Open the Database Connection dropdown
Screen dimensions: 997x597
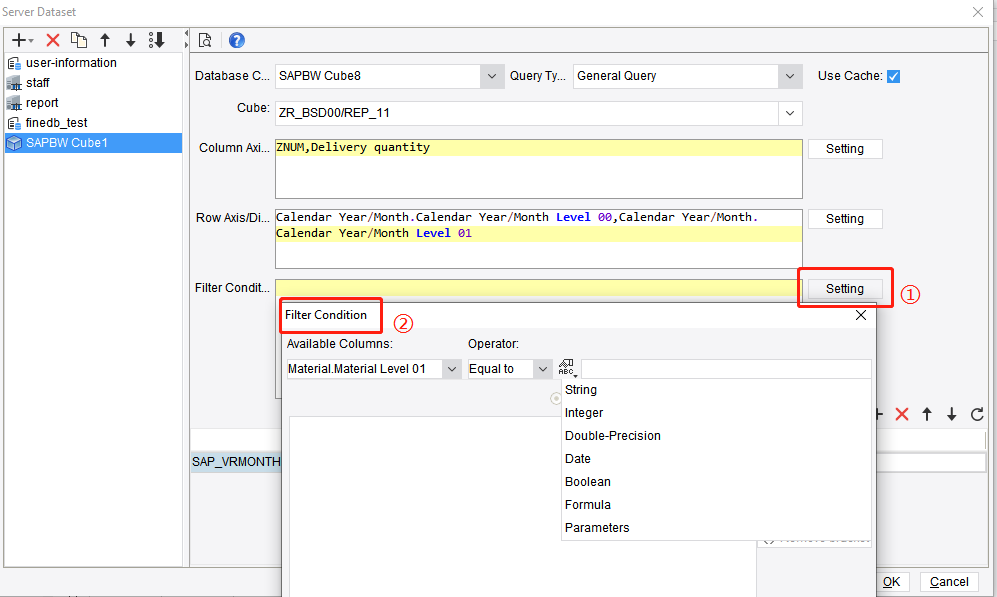491,76
